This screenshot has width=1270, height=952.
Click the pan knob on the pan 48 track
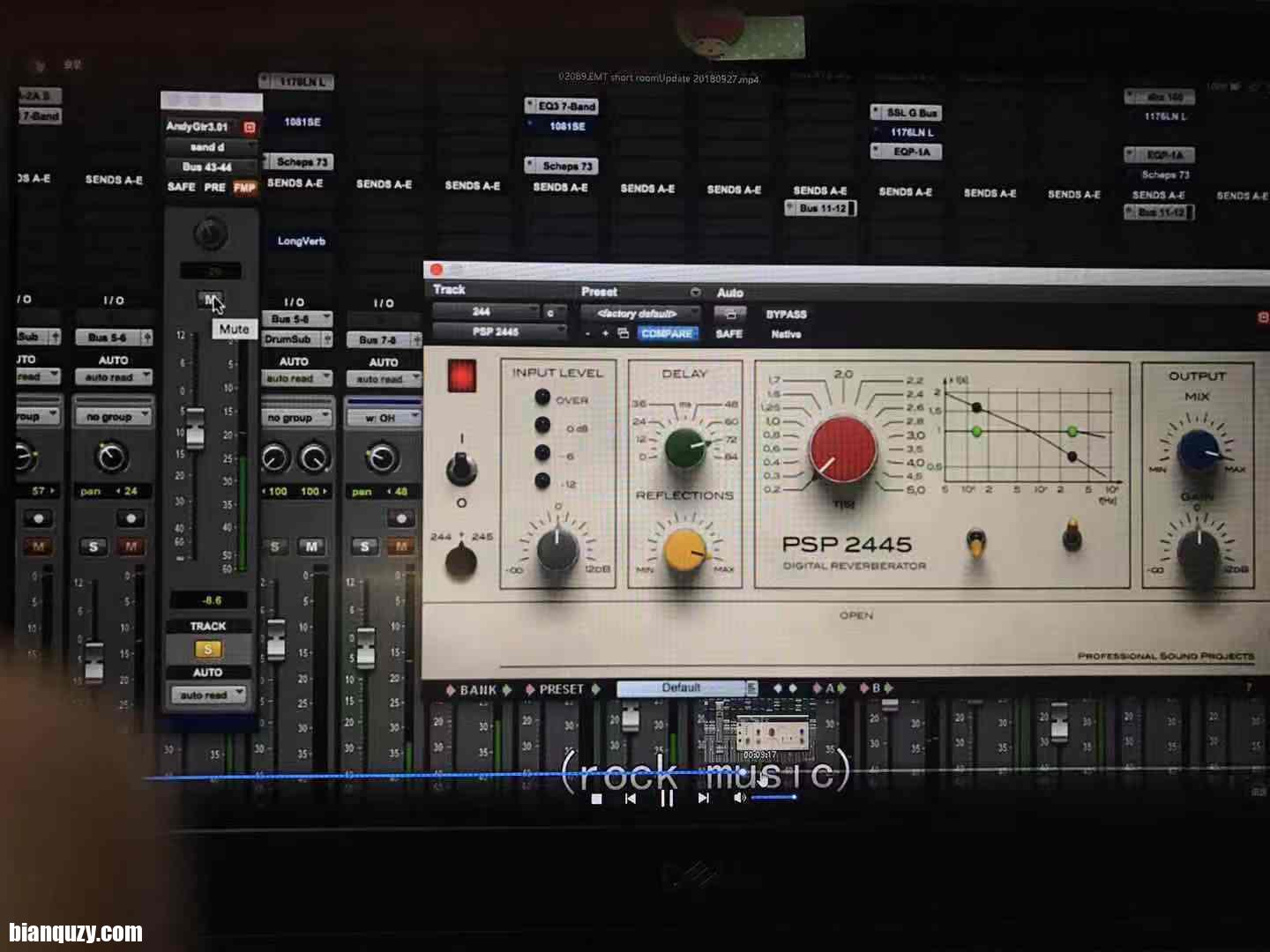pos(381,457)
